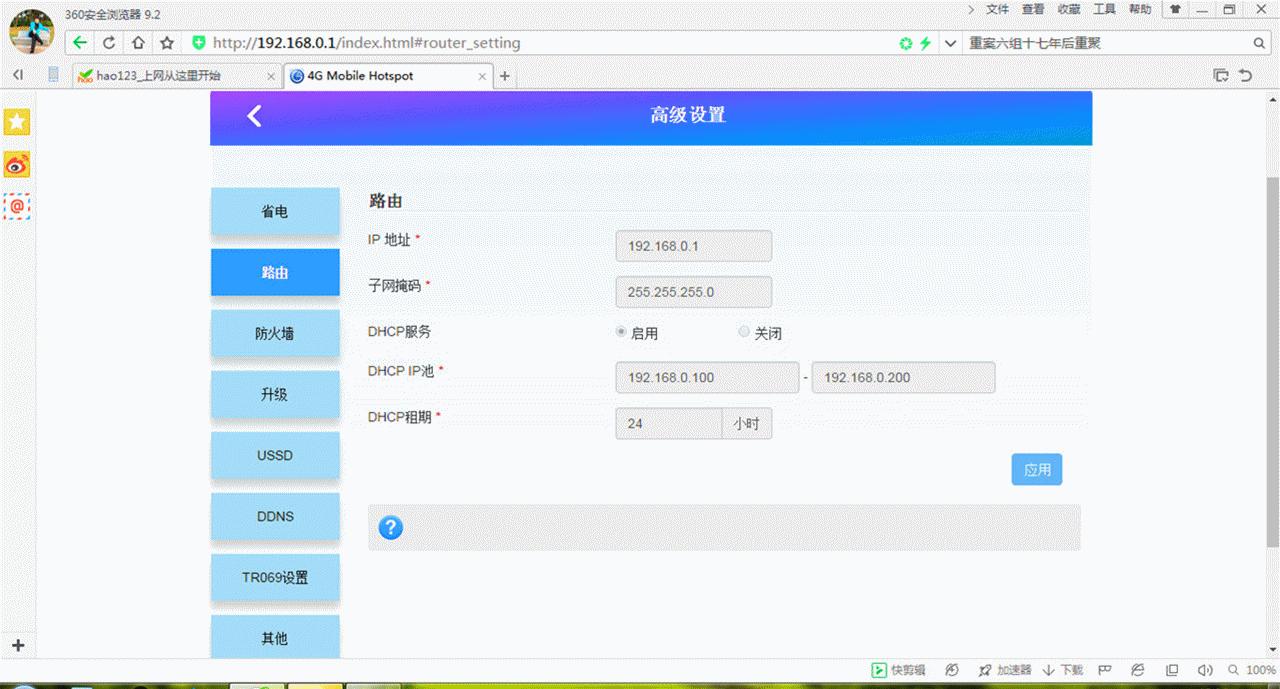1280x689 pixels.
Task: Open the 快剪辑 quick clip tool
Action: (x=900, y=670)
